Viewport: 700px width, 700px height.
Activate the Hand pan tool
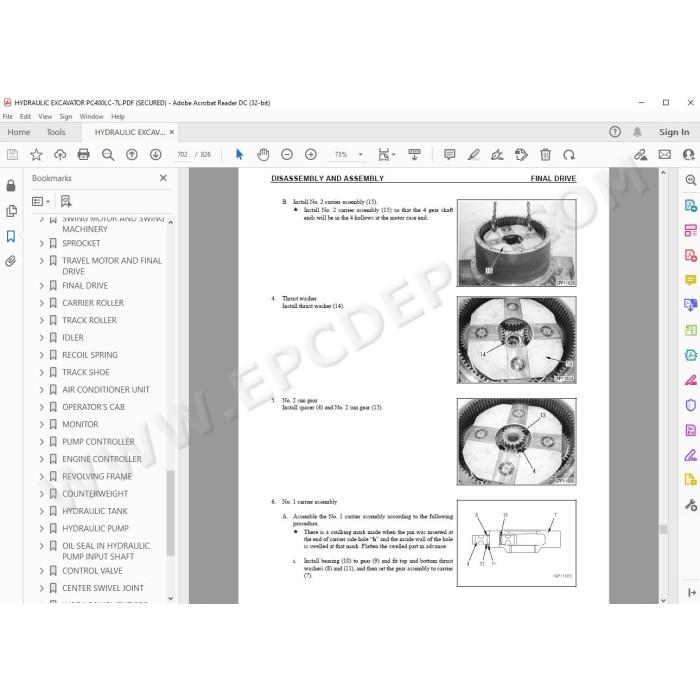(263, 154)
